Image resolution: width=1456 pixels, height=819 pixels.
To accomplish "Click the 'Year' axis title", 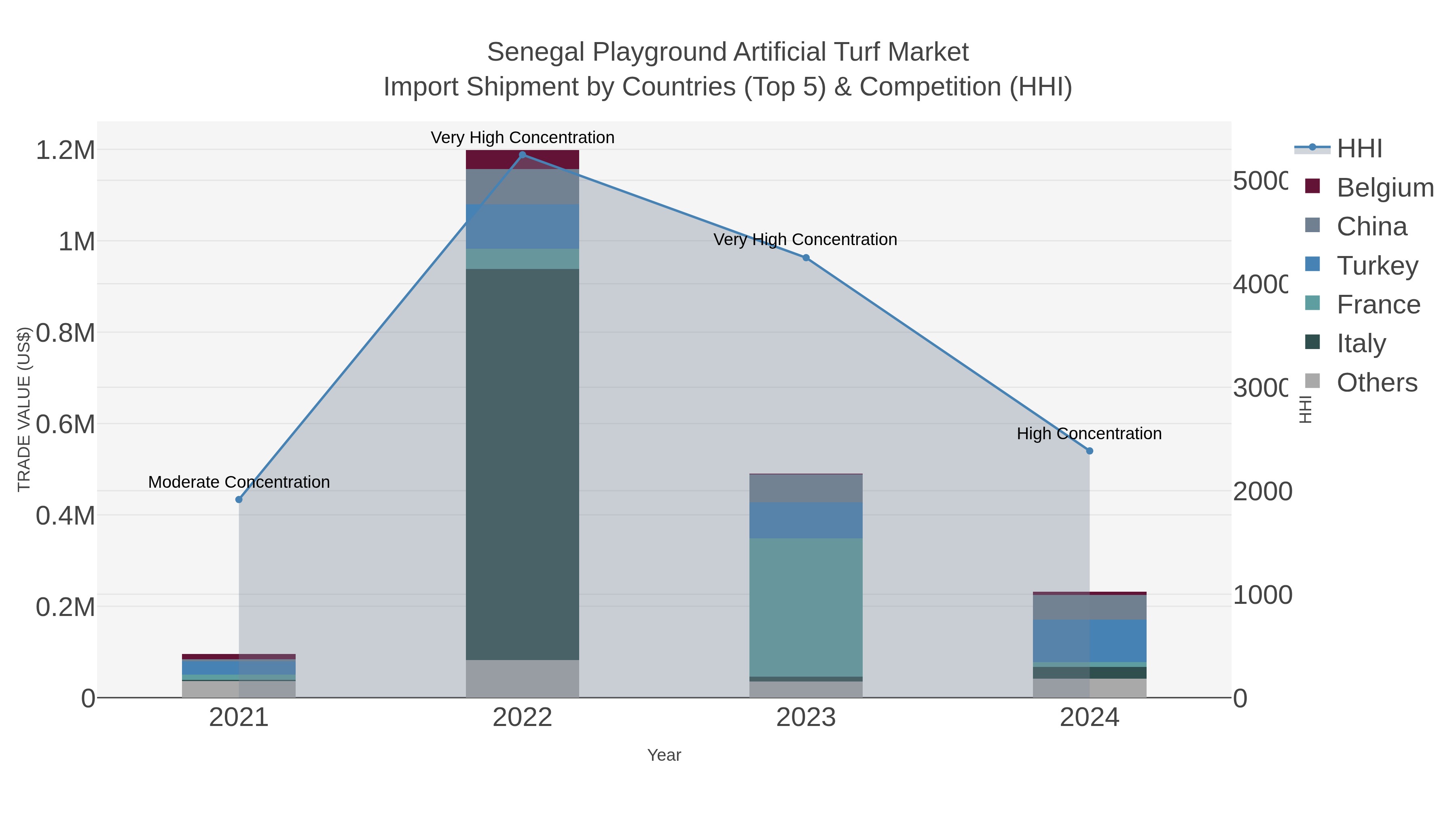I will point(664,755).
